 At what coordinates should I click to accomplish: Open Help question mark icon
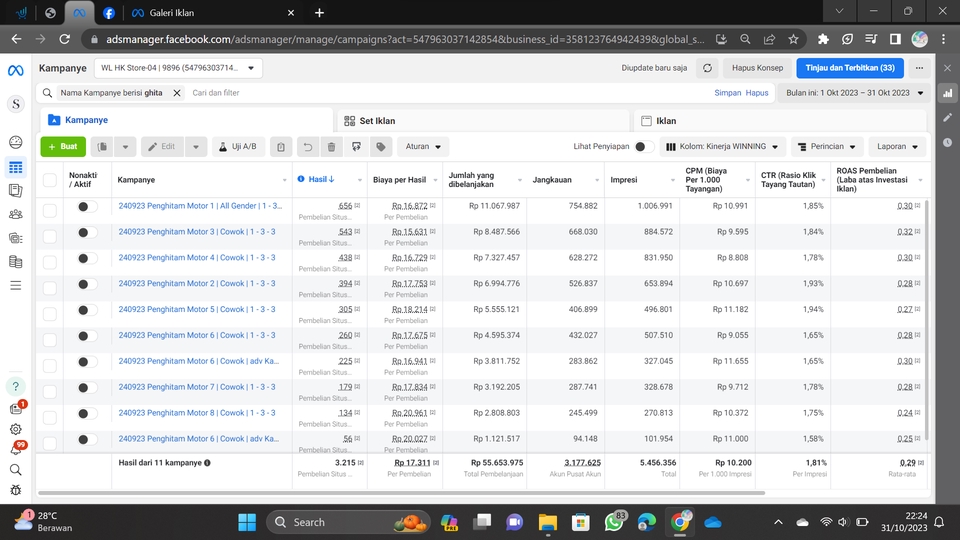tap(16, 386)
